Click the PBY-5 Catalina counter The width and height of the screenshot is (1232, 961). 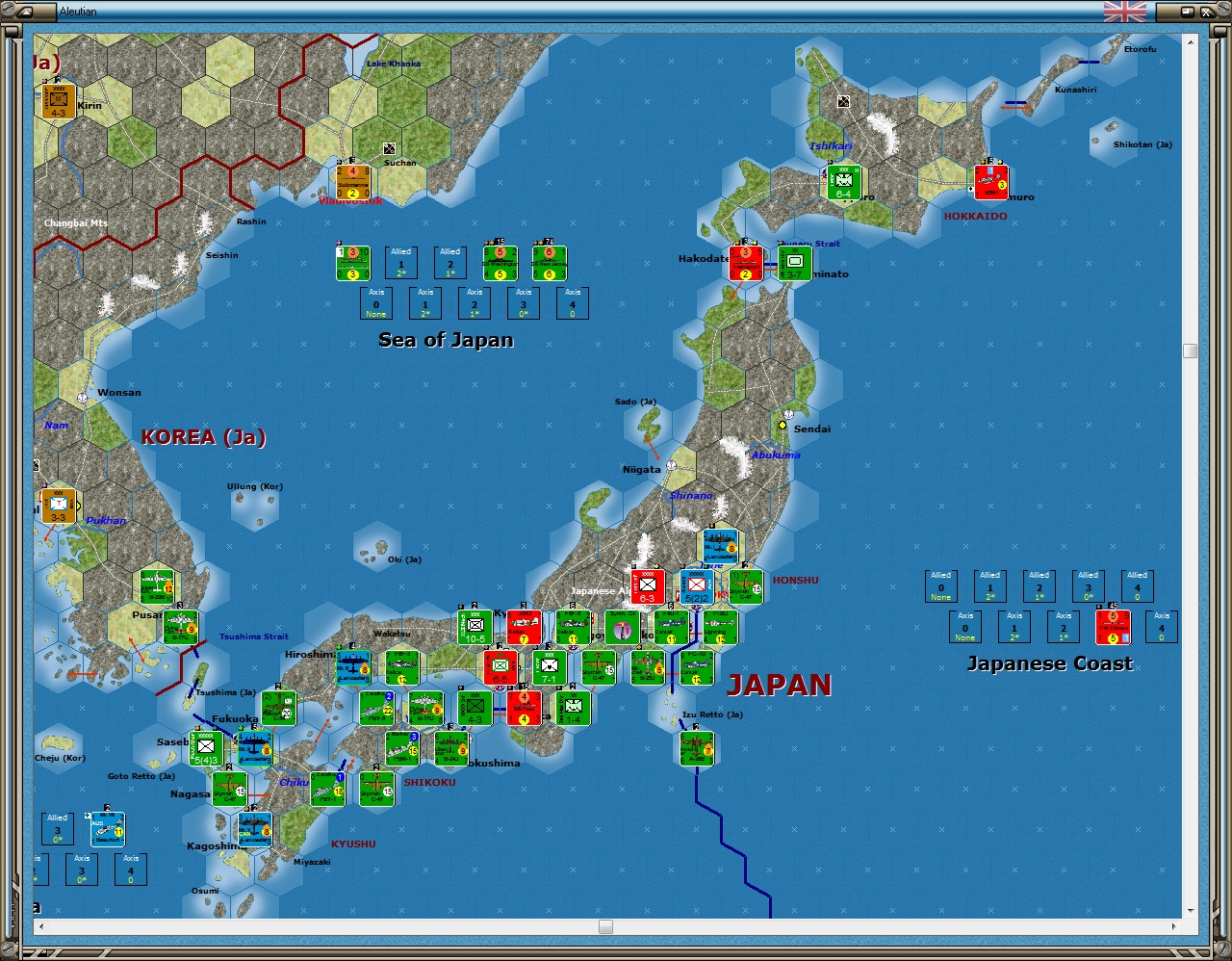376,708
